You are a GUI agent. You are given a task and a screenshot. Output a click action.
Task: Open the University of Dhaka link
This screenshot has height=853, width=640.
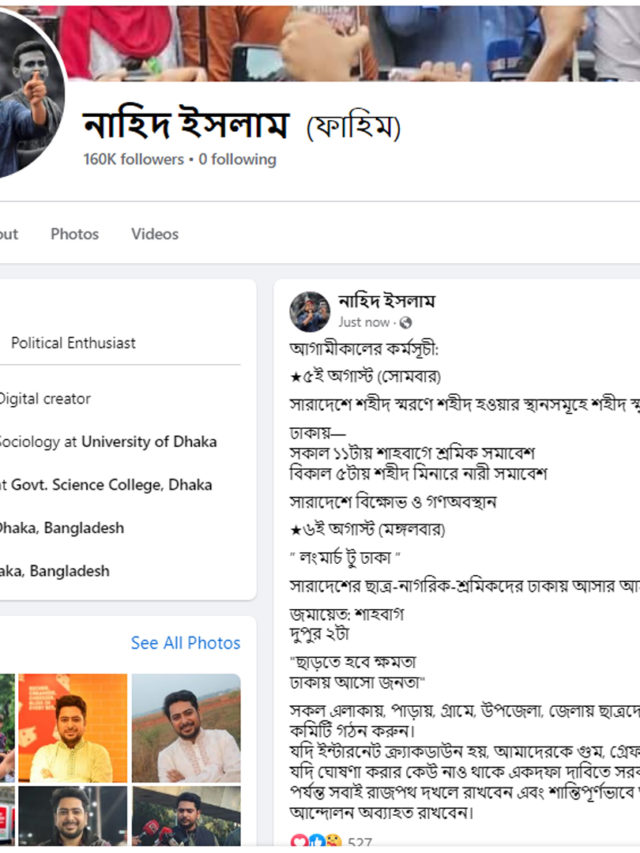[149, 441]
